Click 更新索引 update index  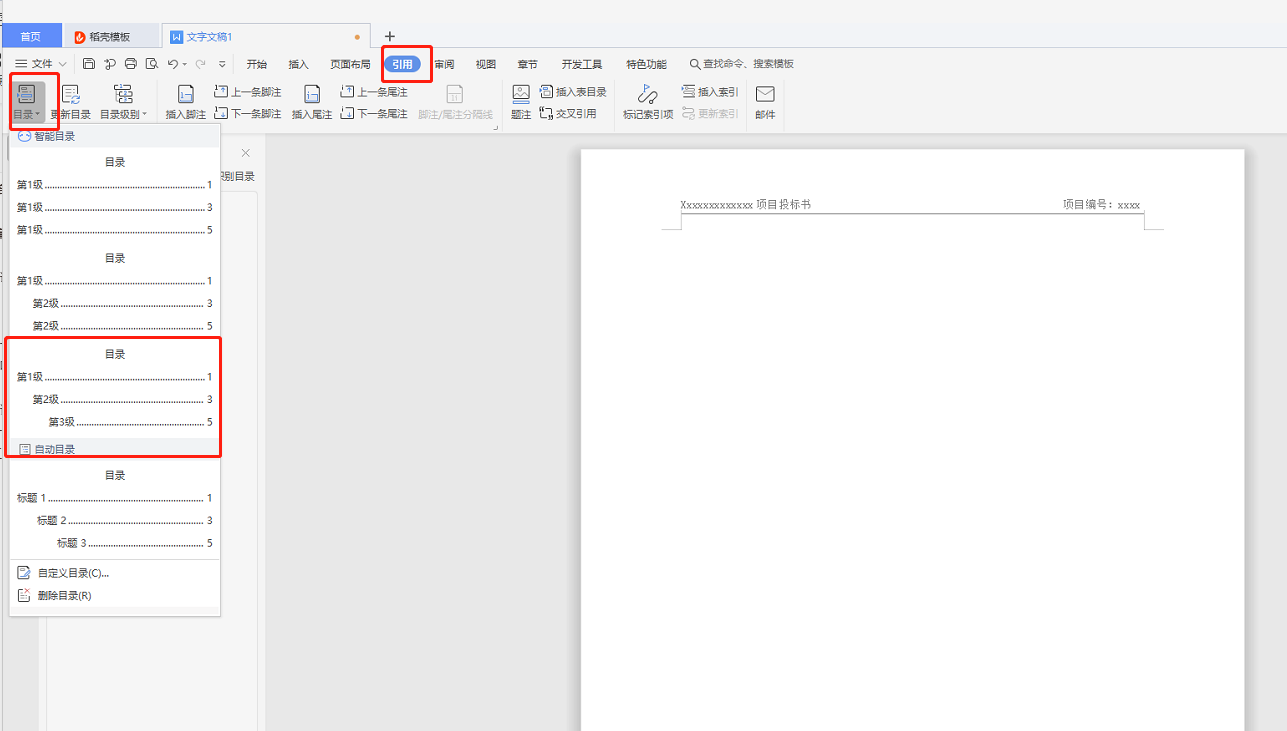710,114
